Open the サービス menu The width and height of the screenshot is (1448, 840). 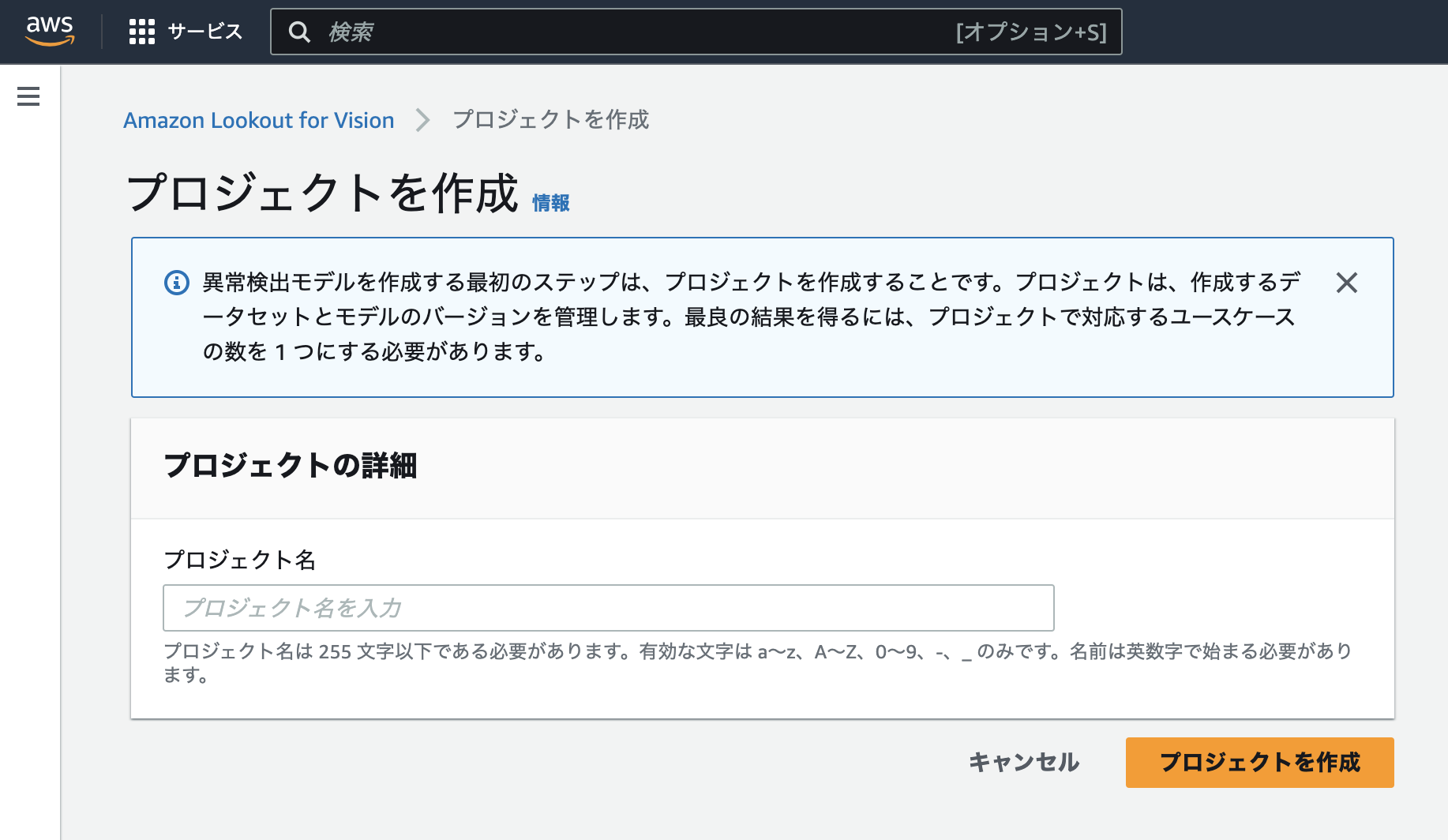[x=204, y=32]
